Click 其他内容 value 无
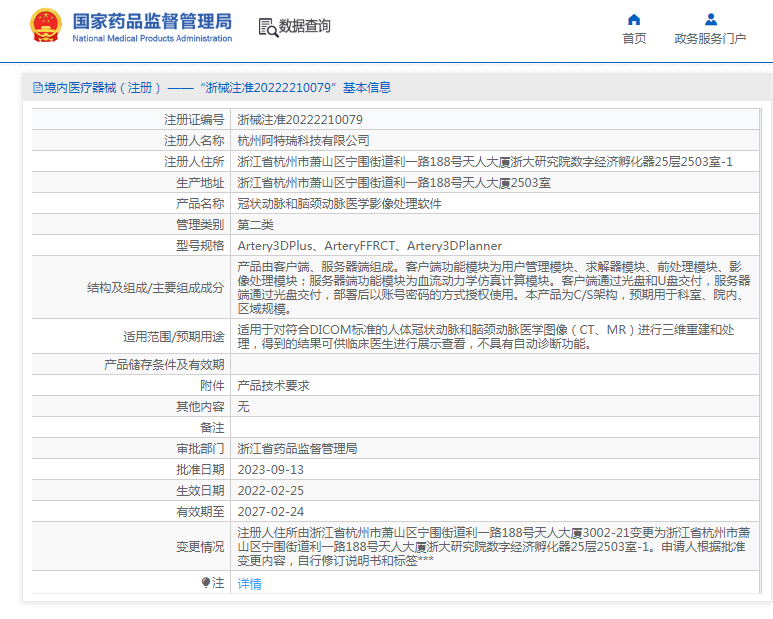Image resolution: width=773 pixels, height=619 pixels. [244, 407]
